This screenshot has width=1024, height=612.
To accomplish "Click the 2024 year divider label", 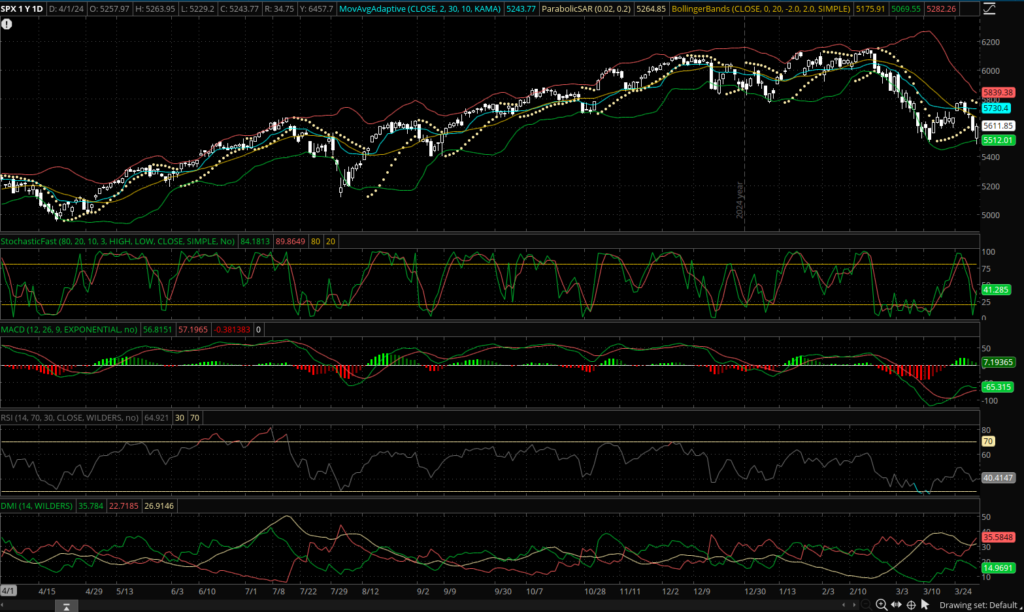I will 739,200.
